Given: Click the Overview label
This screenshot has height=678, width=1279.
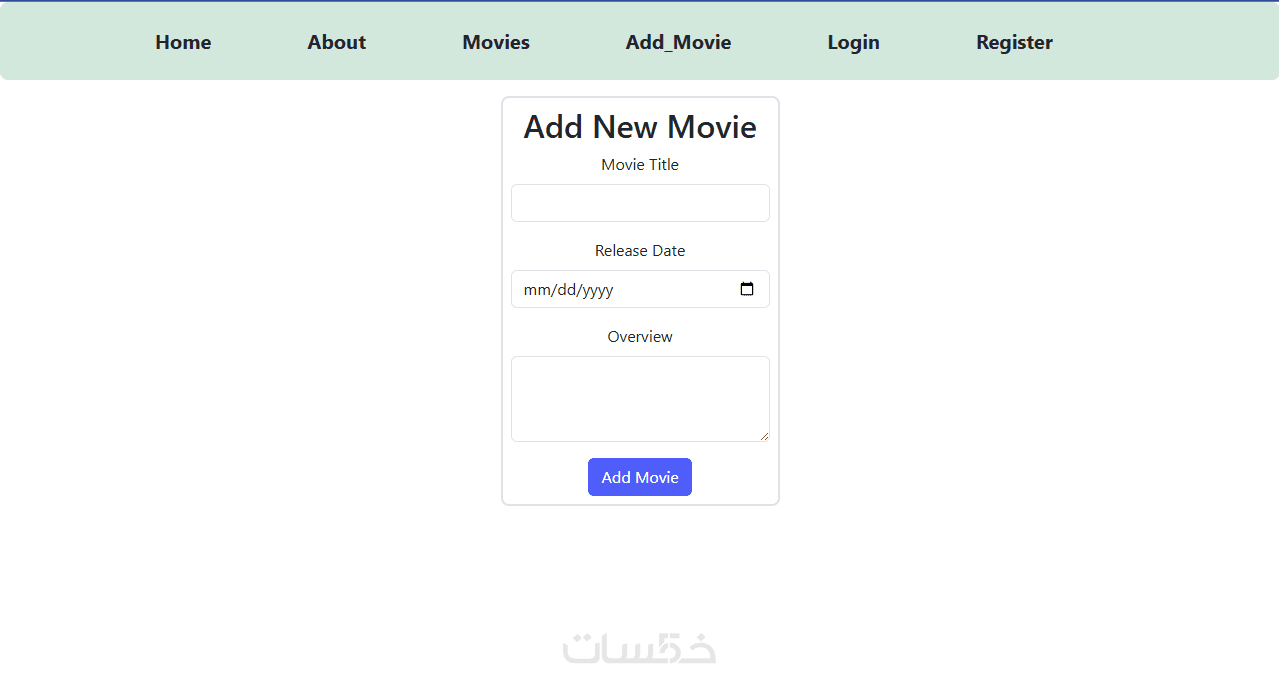Looking at the screenshot, I should [640, 337].
